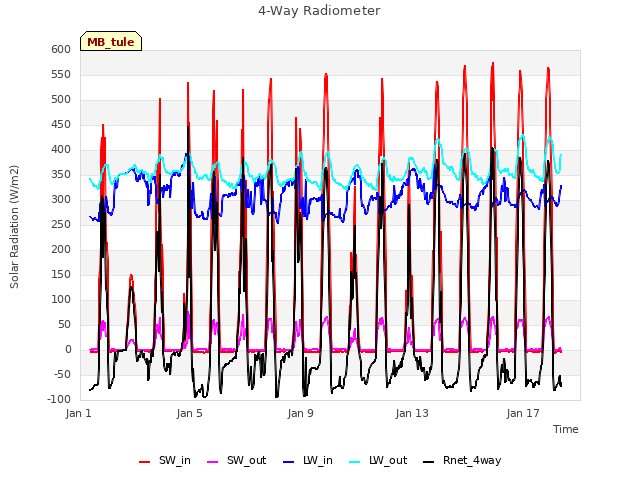Click the 200 y-axis tick label
This screenshot has height=480, width=640.
click(61, 249)
